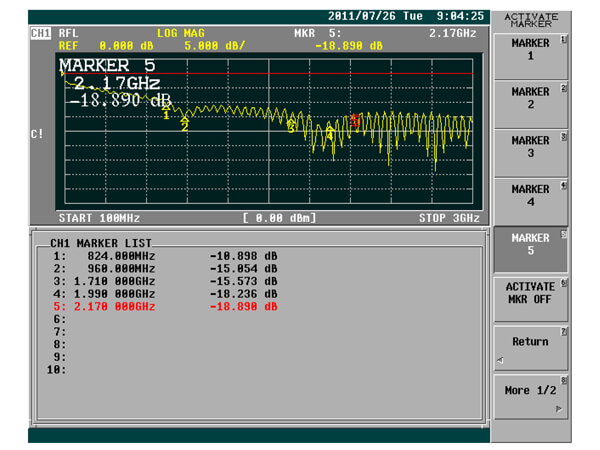This screenshot has width=600, height=450.
Task: Click the MKR 5: header readout
Action: point(318,33)
